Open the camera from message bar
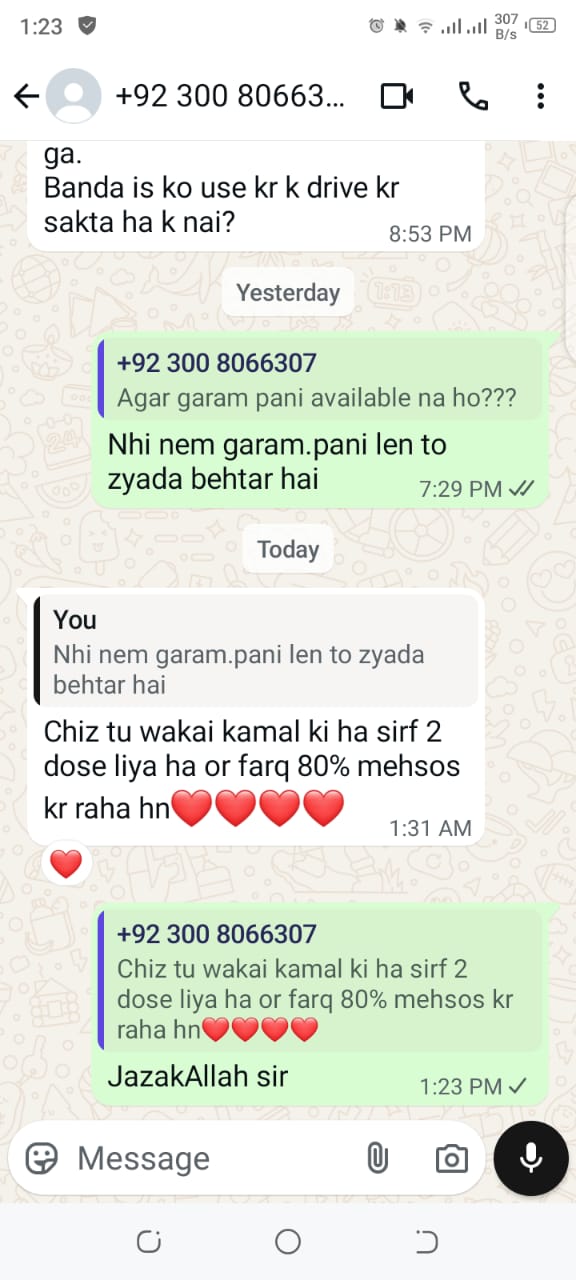576x1280 pixels. tap(452, 1158)
